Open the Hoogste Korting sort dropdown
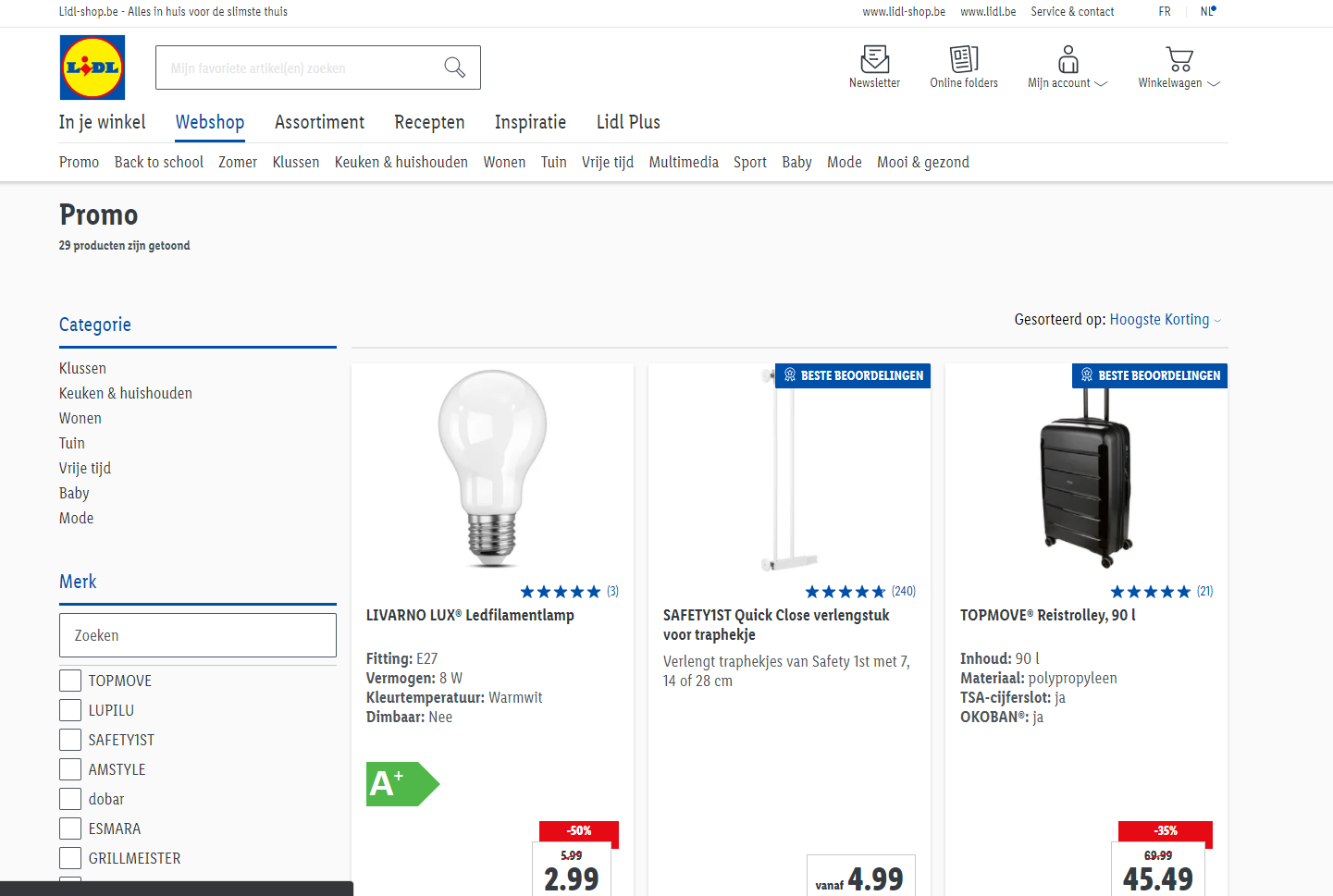Screen dimensions: 1333x896 [x=1166, y=320]
